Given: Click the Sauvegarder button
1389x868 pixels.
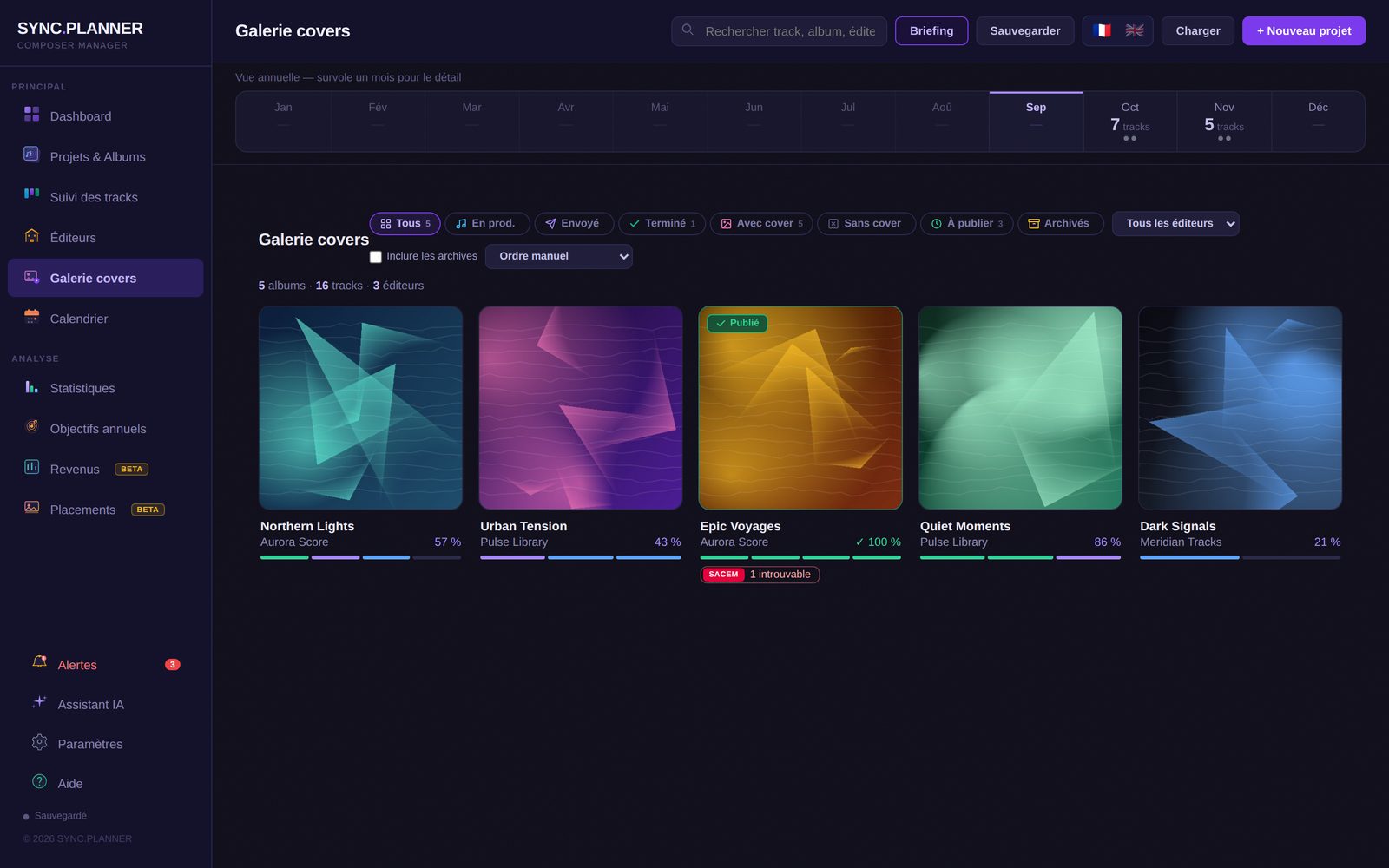Looking at the screenshot, I should pos(1025,31).
